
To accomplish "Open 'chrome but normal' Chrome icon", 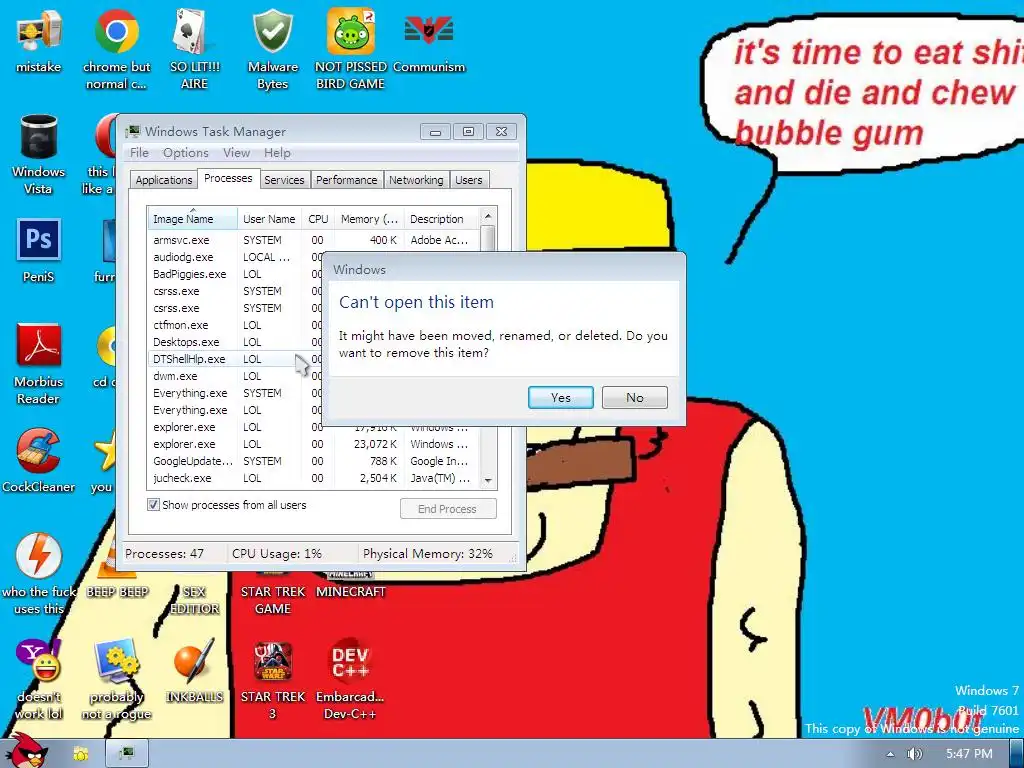I will 116,49.
